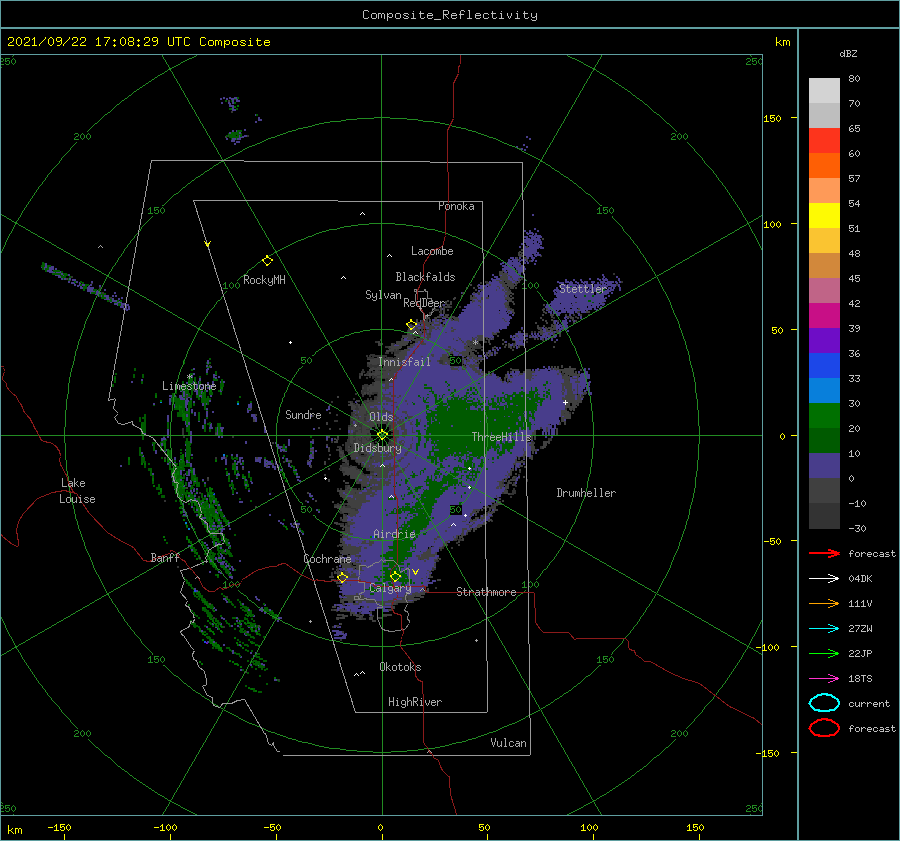Click the Calgary city label
The image size is (900, 841).
pyautogui.click(x=390, y=588)
